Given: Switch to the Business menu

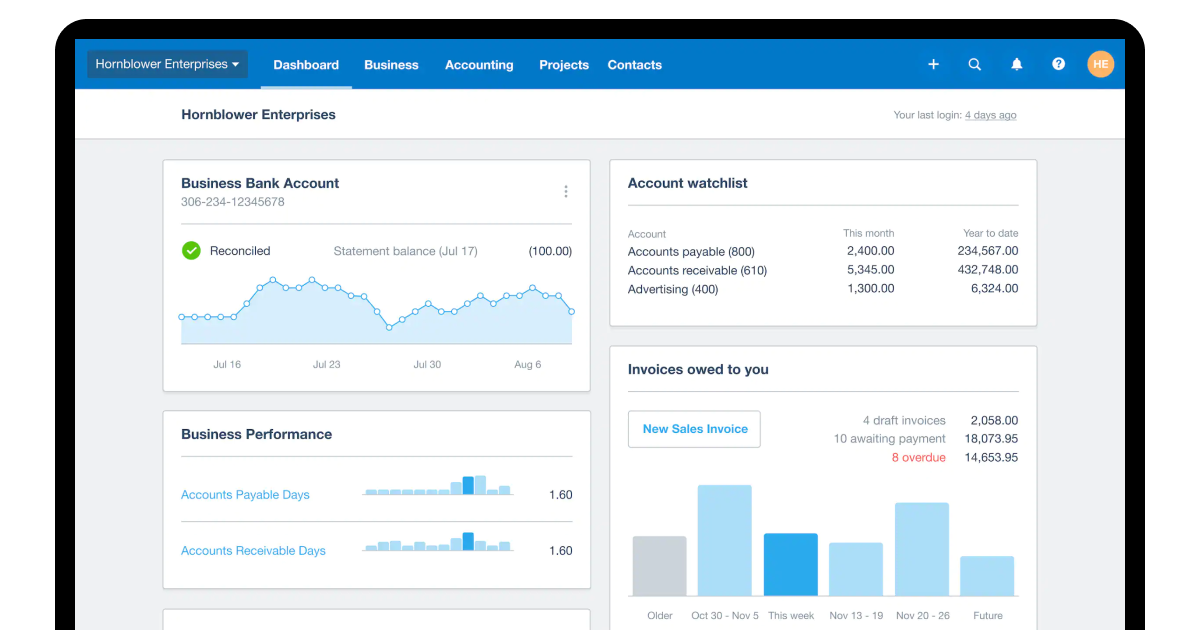Looking at the screenshot, I should pyautogui.click(x=391, y=64).
